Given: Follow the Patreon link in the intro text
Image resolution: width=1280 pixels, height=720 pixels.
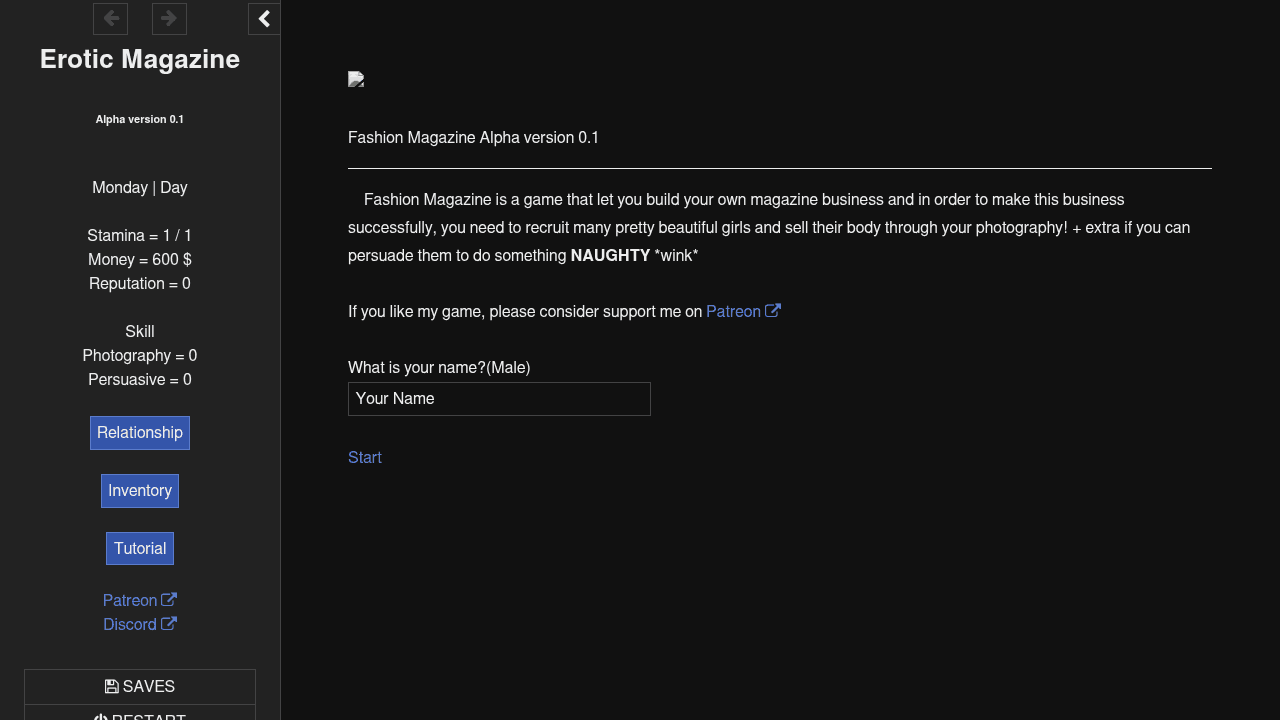Looking at the screenshot, I should [x=733, y=312].
